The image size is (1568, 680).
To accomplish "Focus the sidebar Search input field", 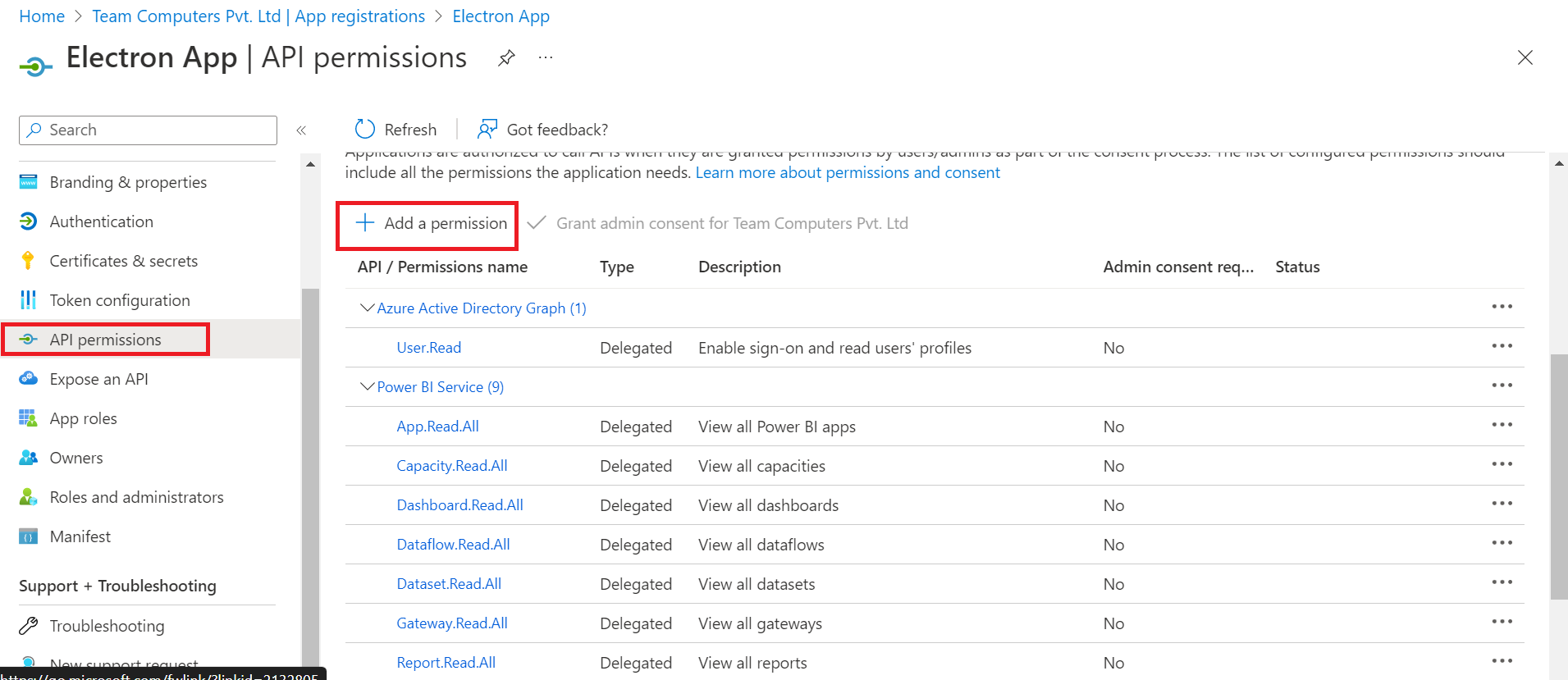I will pos(148,130).
